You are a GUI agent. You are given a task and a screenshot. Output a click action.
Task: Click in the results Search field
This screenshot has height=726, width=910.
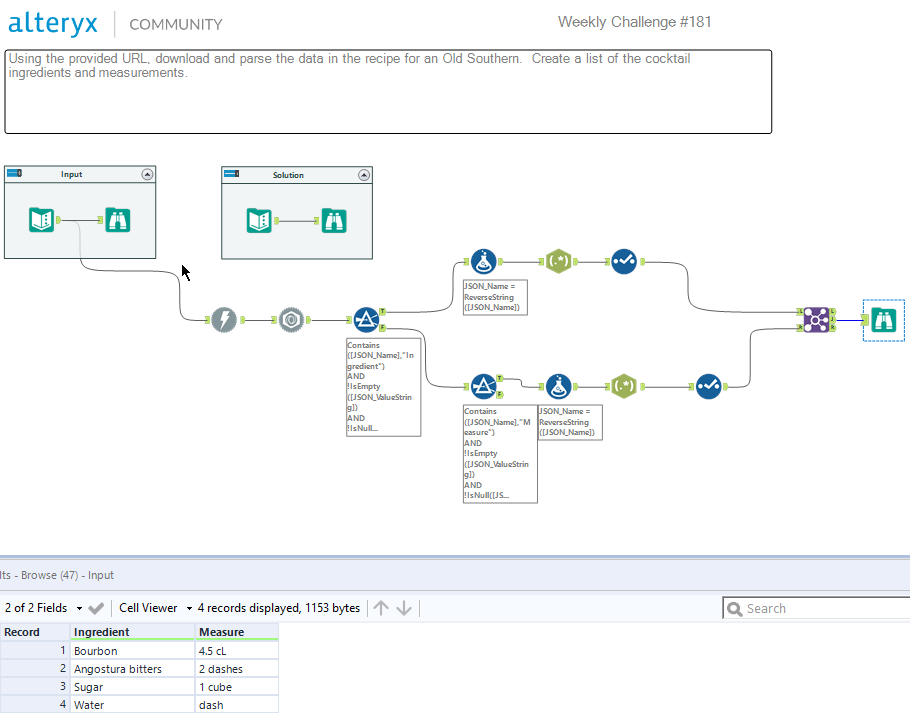coord(818,608)
